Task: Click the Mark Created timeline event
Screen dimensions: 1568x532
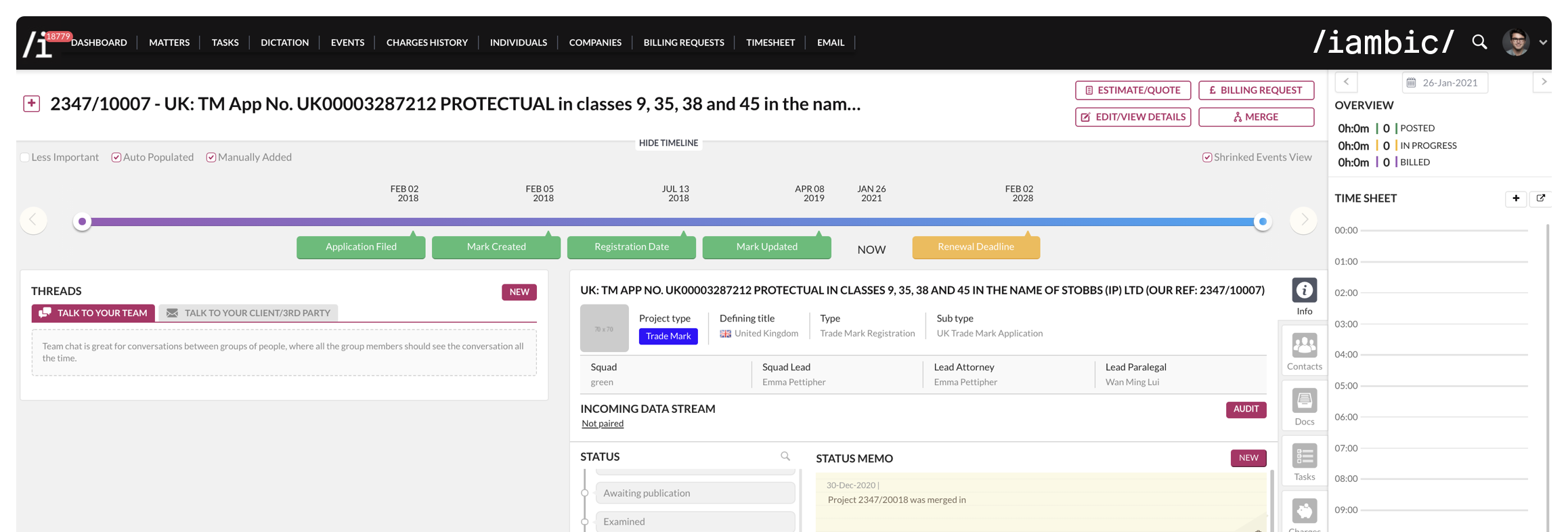Action: pos(496,247)
